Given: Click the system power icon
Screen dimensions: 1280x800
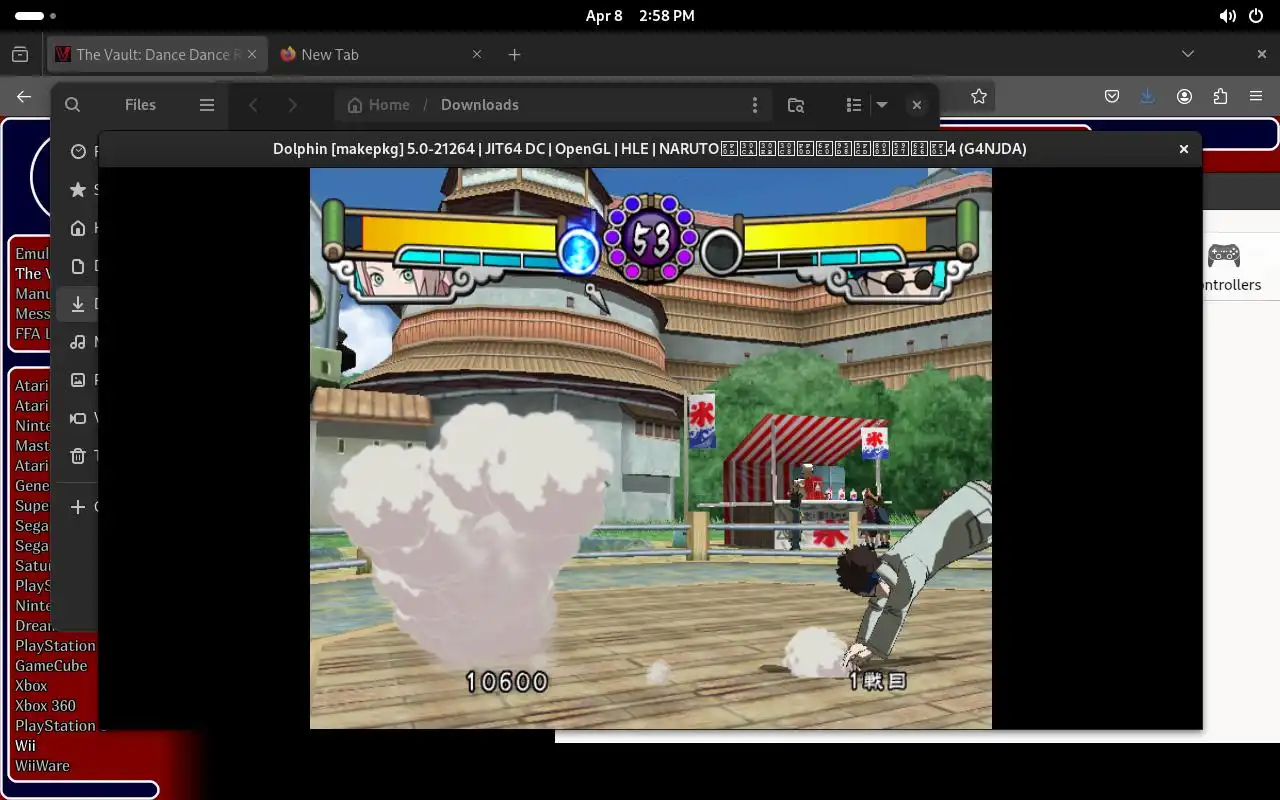Looking at the screenshot, I should click(x=1256, y=16).
